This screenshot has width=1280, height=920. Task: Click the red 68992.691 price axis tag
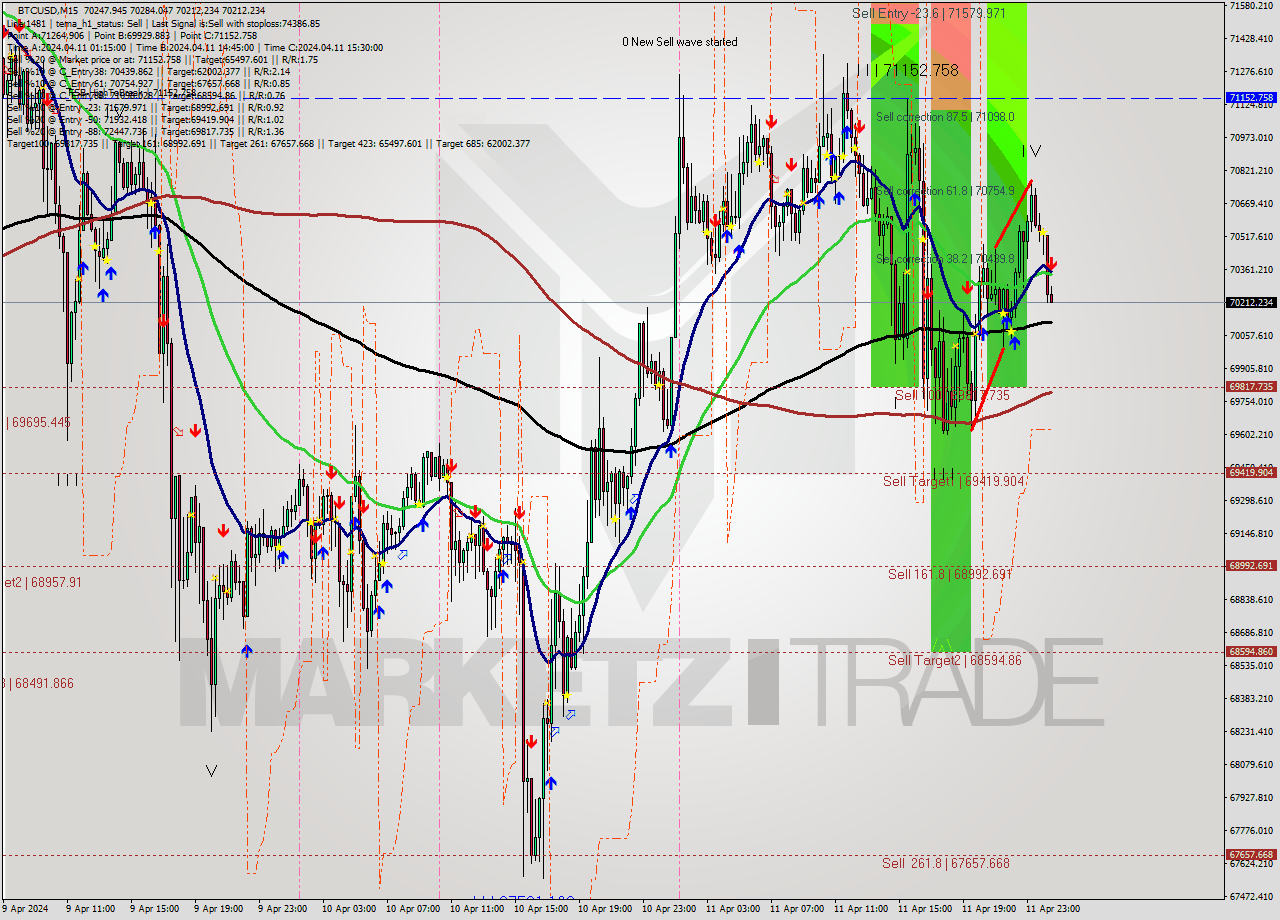[x=1250, y=566]
